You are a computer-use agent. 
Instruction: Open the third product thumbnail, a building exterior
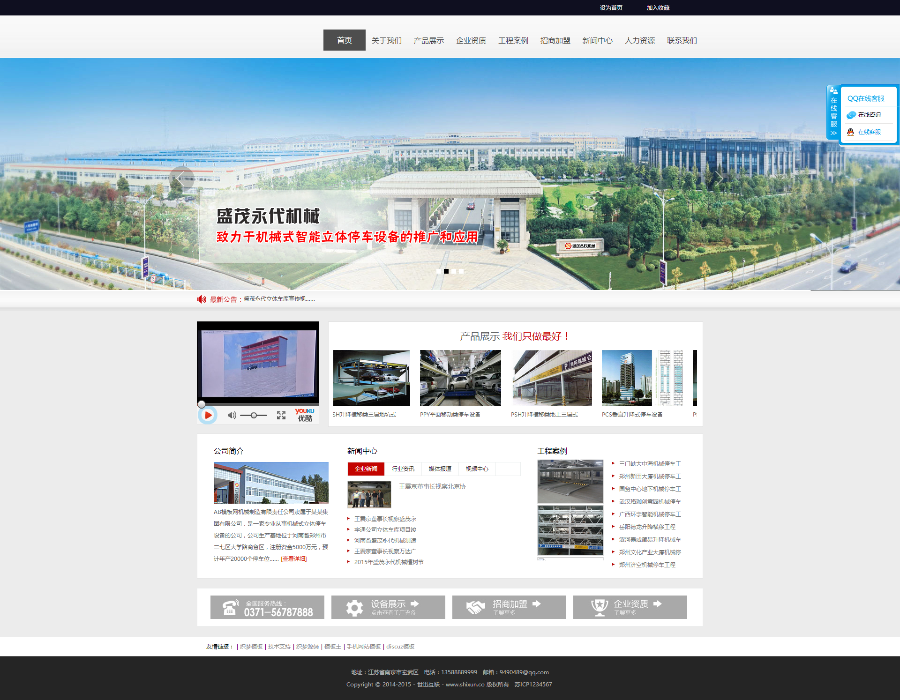coord(552,378)
